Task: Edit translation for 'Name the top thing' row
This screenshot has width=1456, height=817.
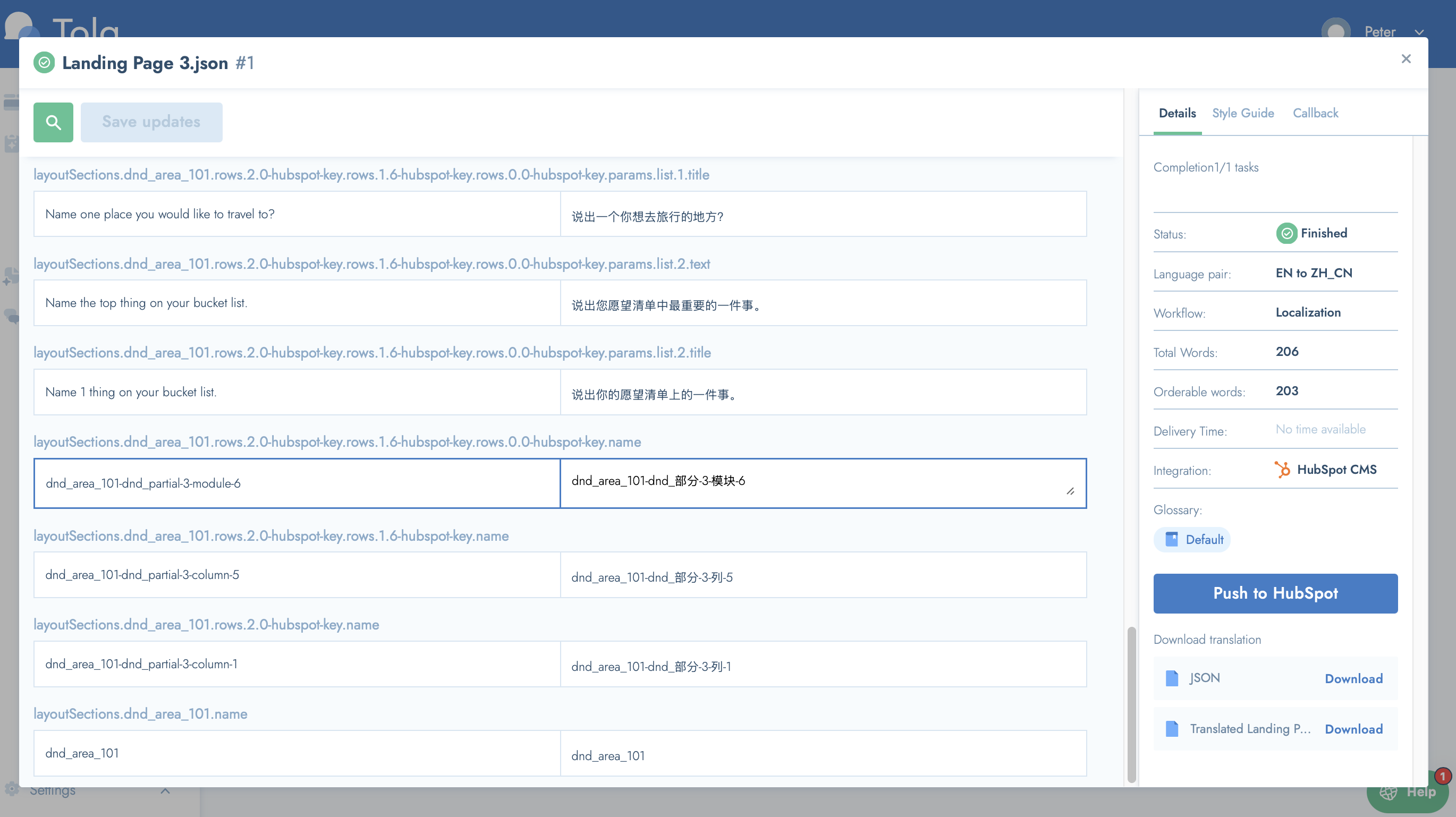Action: tap(823, 303)
